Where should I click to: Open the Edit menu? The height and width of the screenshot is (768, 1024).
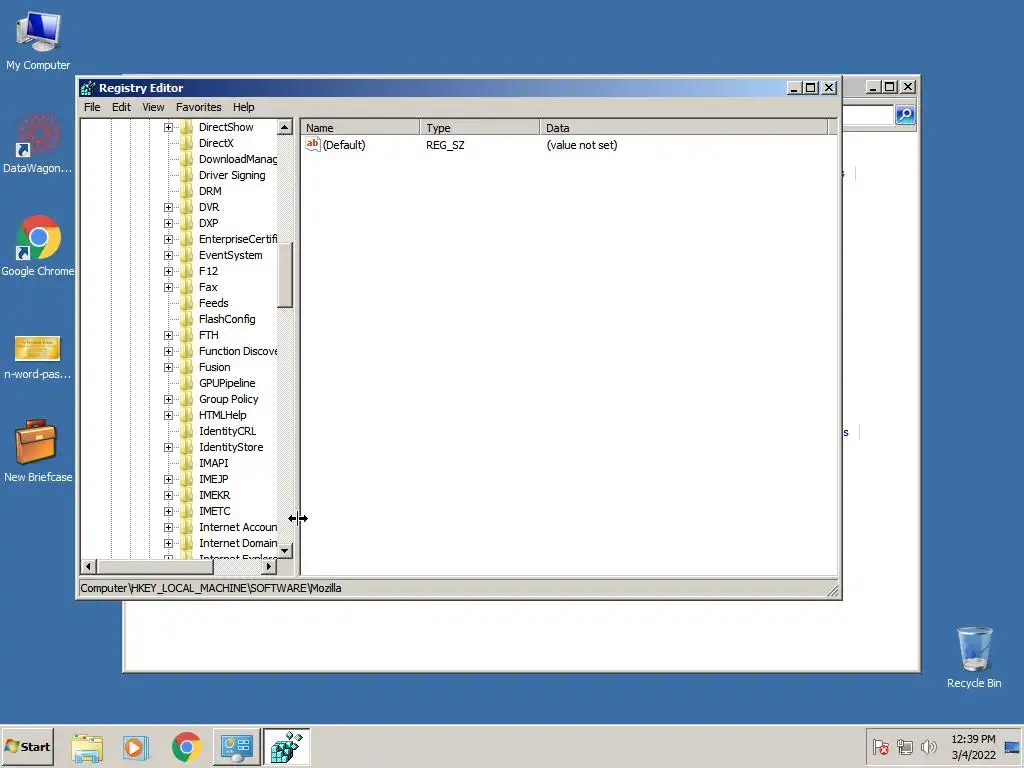coord(121,107)
